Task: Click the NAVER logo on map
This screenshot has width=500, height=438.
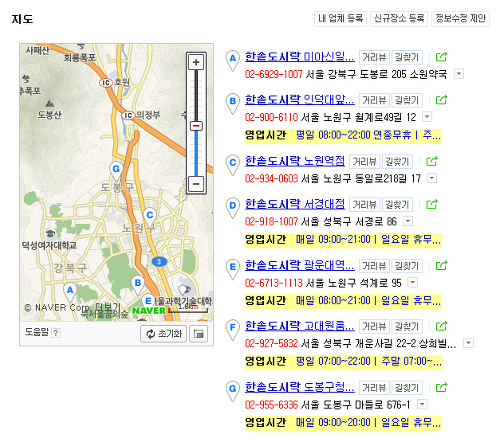Action: [149, 311]
